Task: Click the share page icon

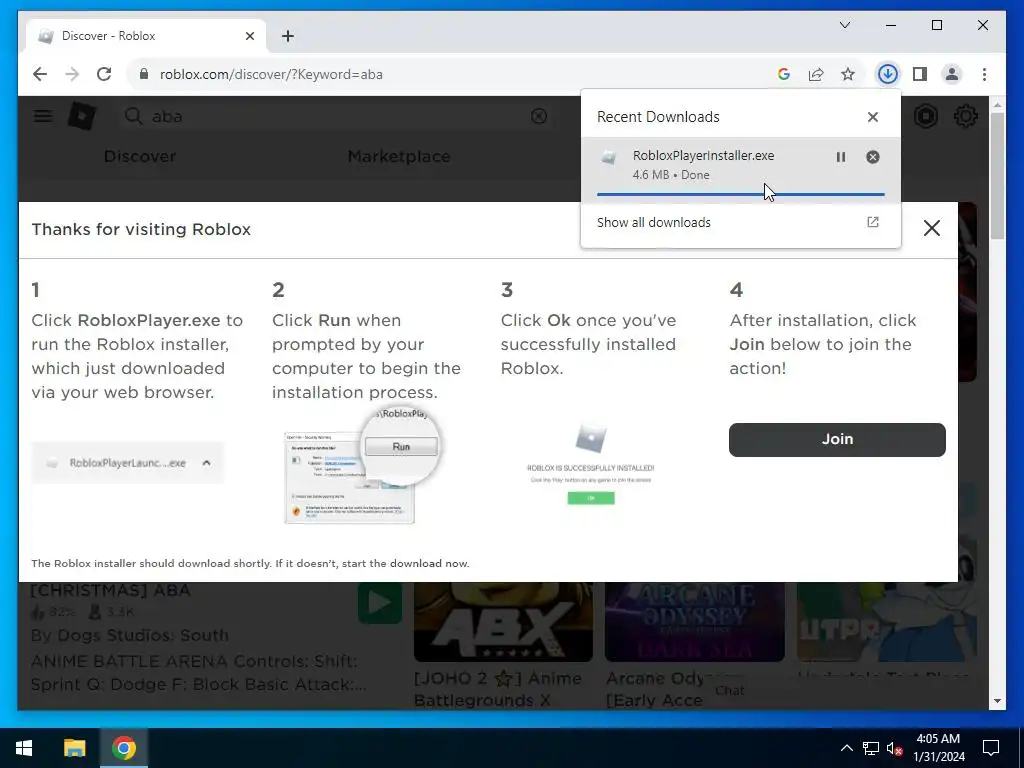Action: tap(816, 74)
